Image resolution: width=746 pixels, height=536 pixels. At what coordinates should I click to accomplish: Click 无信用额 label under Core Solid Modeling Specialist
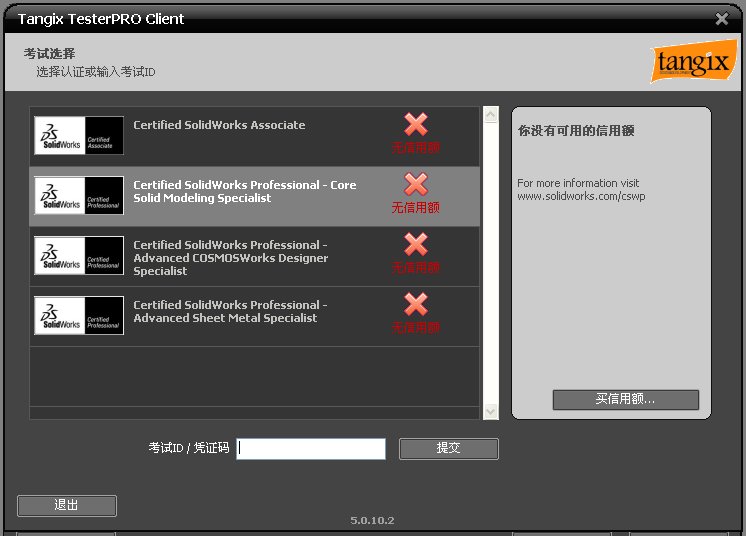tap(416, 207)
